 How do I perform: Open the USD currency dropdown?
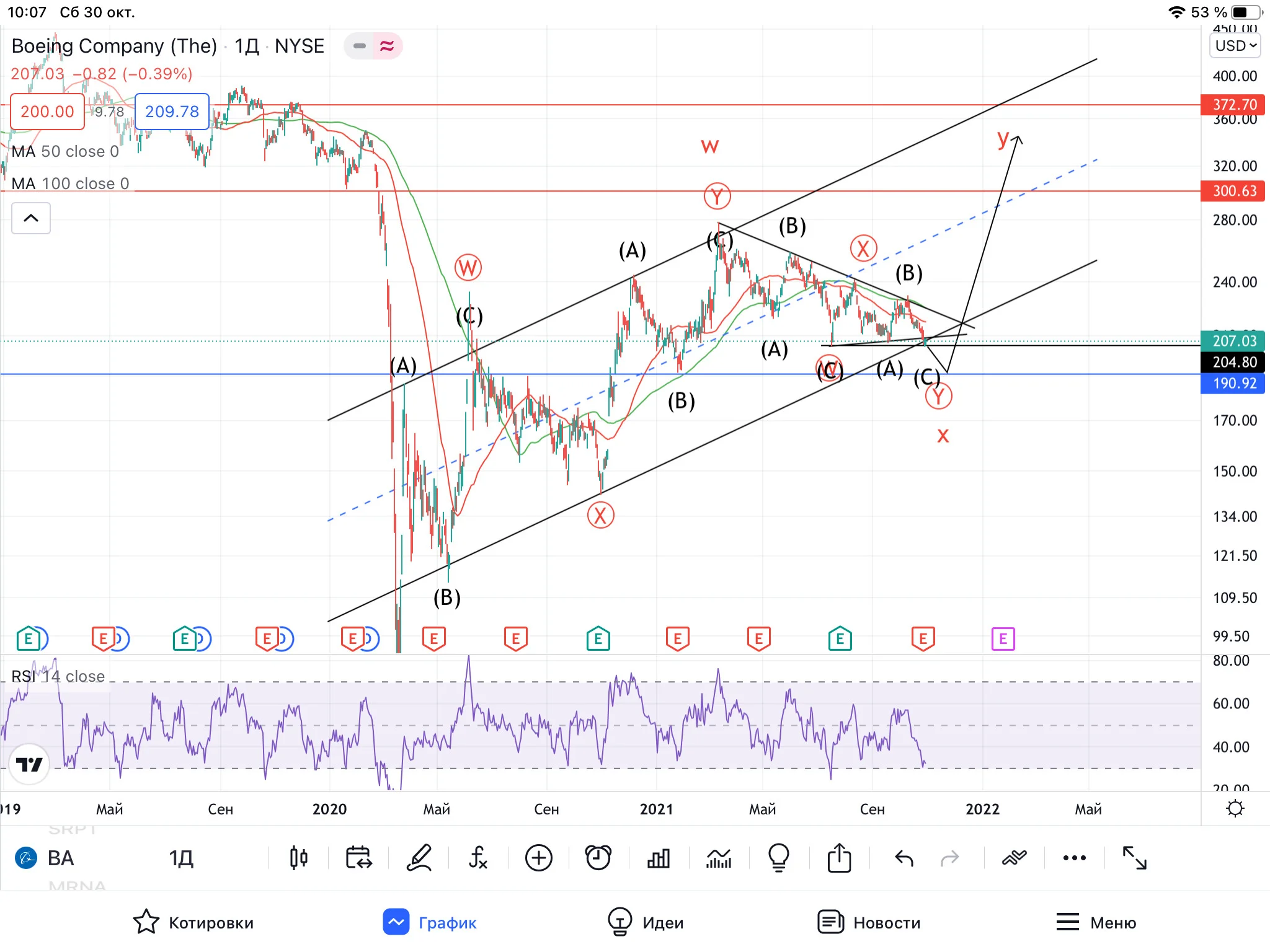[1235, 46]
